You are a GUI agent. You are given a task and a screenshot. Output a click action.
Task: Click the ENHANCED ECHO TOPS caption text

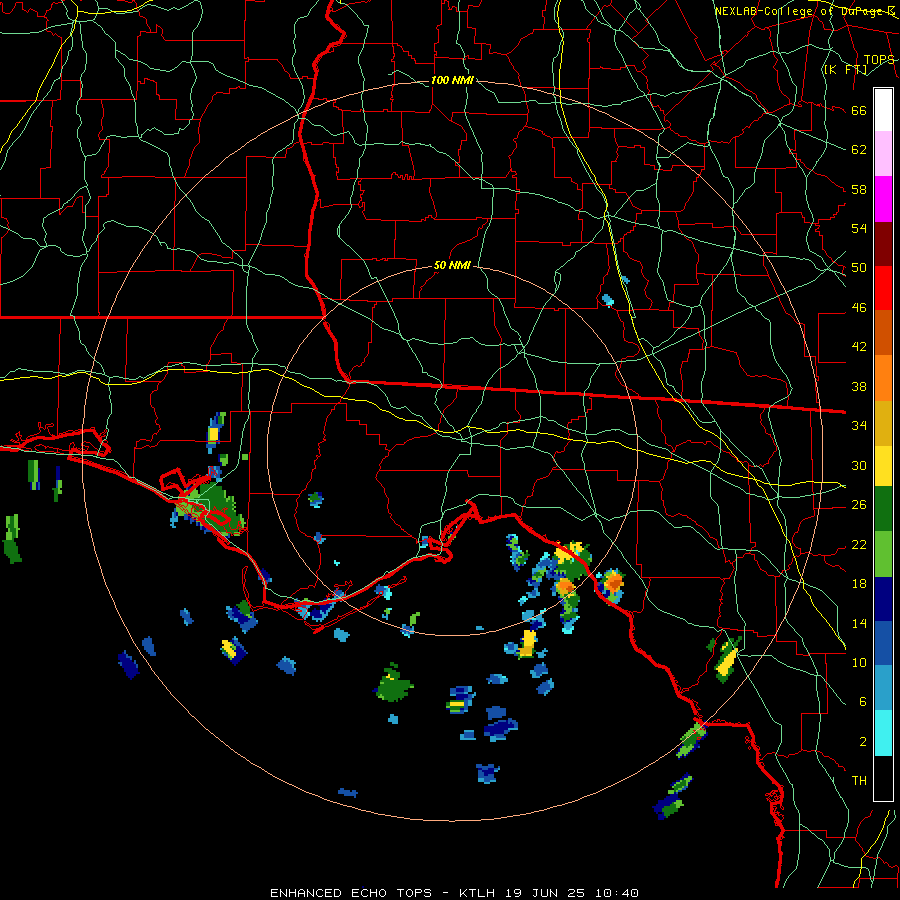(351, 893)
